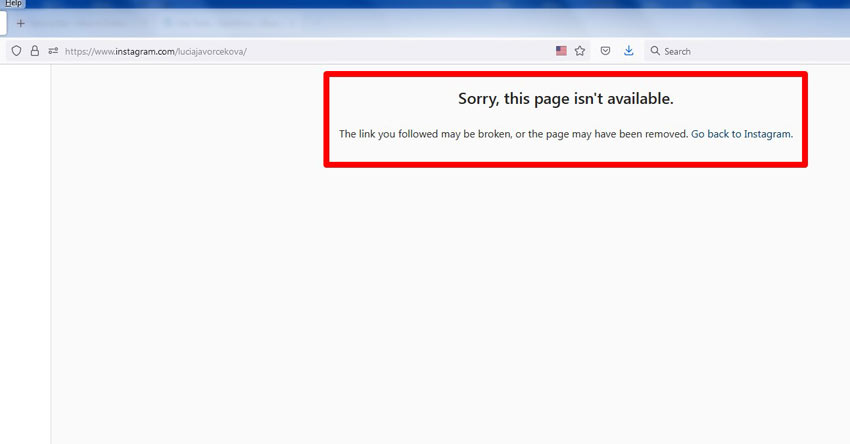This screenshot has width=850, height=444.
Task: Click the plus button to open new tab
Action: pyautogui.click(x=20, y=23)
